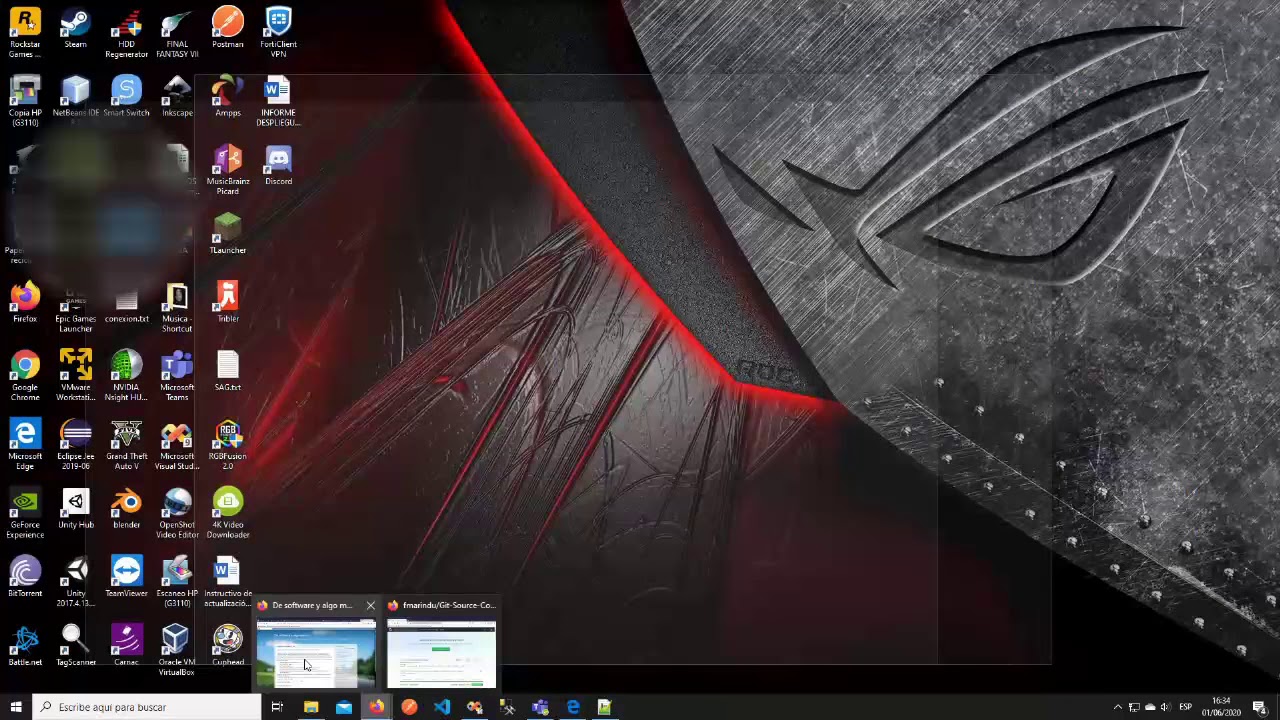Select the Eclipse Jee 2019-06 icon
The width and height of the screenshot is (1280, 720).
pyautogui.click(x=75, y=444)
